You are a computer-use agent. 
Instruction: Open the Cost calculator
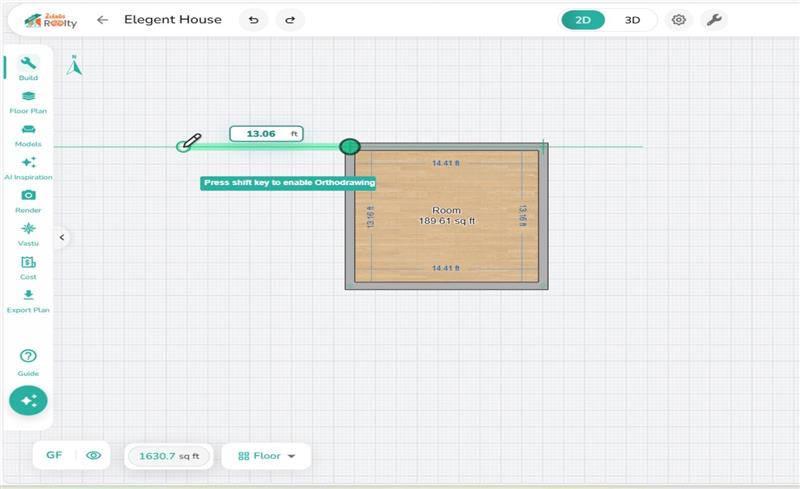[x=28, y=266]
